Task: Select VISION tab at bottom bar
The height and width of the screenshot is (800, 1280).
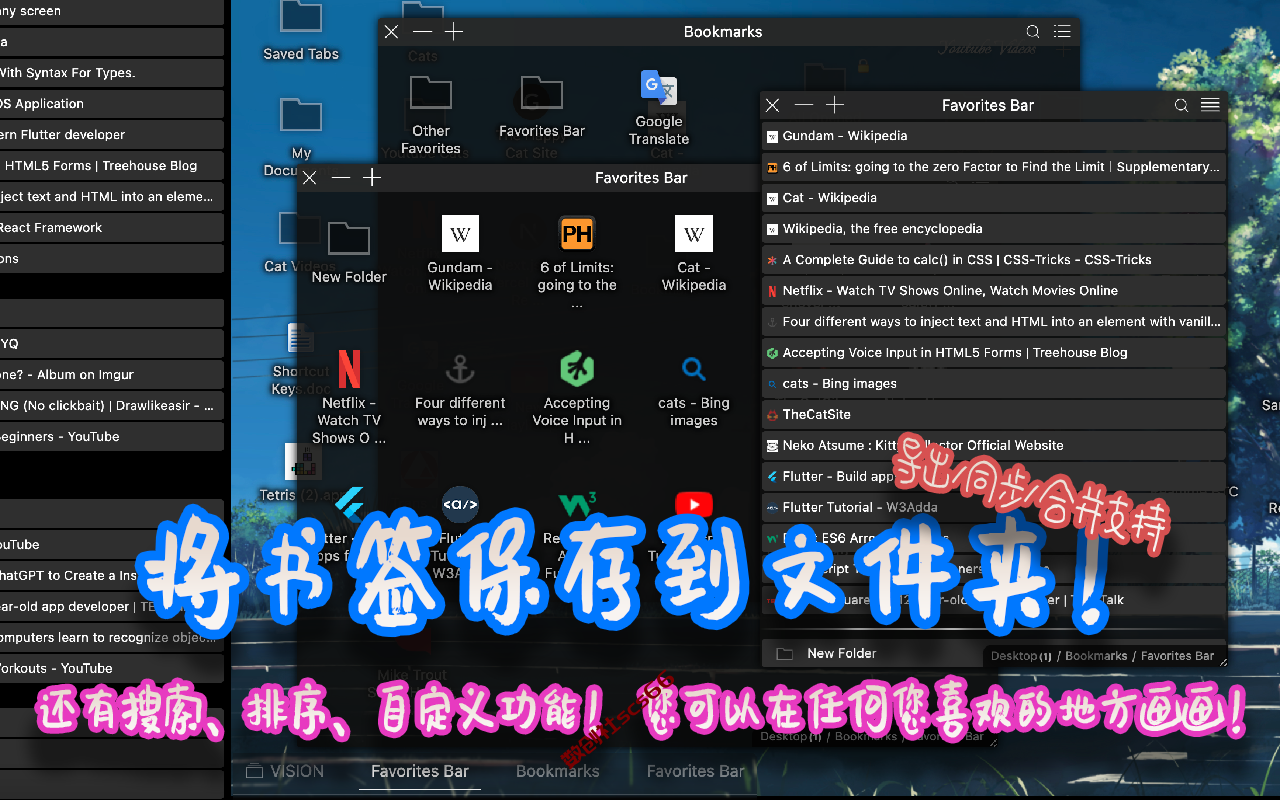Action: (x=285, y=771)
